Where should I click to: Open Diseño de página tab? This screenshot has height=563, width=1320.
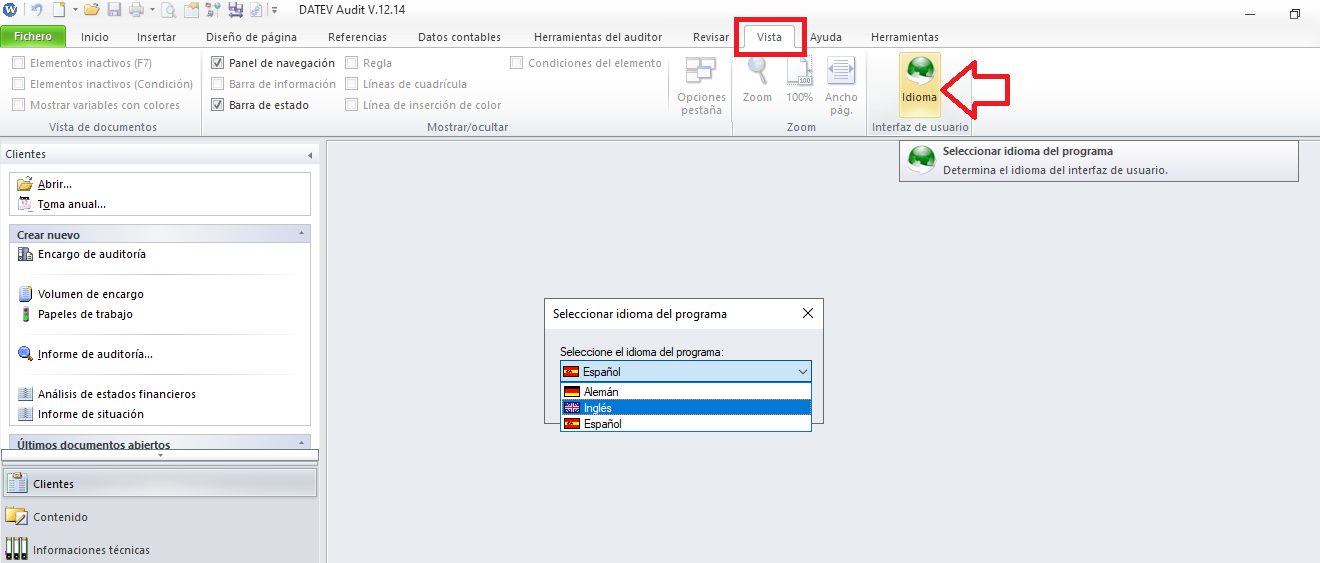point(251,37)
